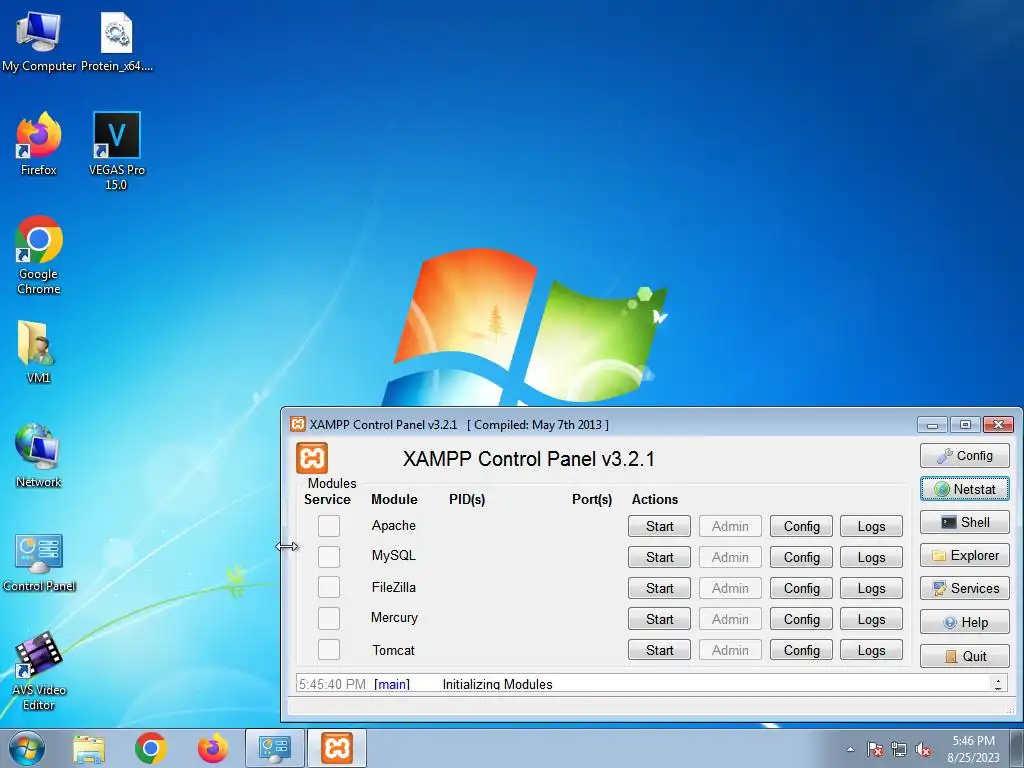The image size is (1024, 768).
Task: Tick the MySQL service checkbox
Action: 328,556
